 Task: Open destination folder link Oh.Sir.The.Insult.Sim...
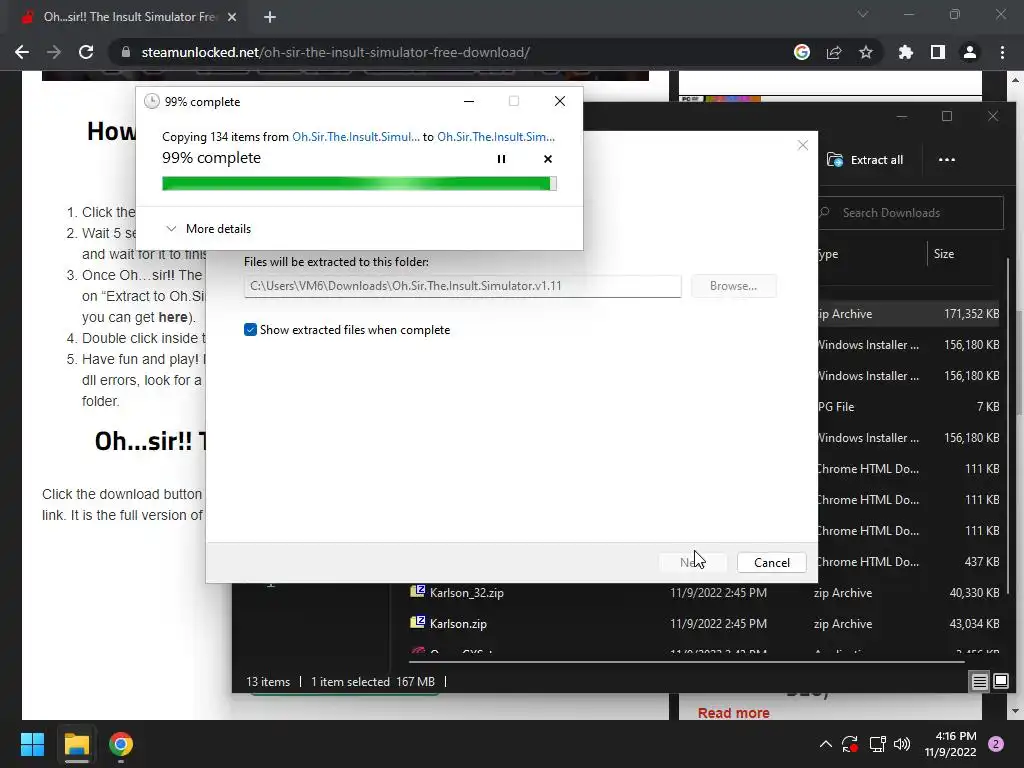tap(496, 136)
